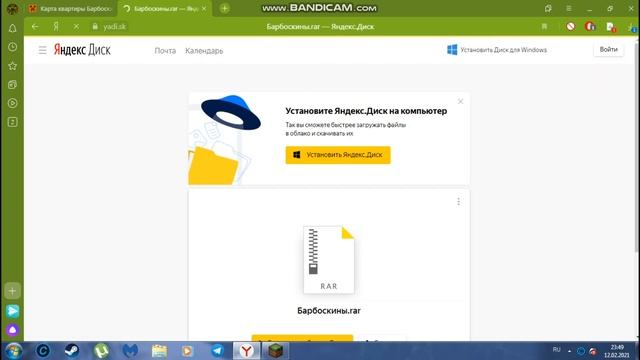Switch to the Карта квартиры Барбоскиных tab

point(71,9)
